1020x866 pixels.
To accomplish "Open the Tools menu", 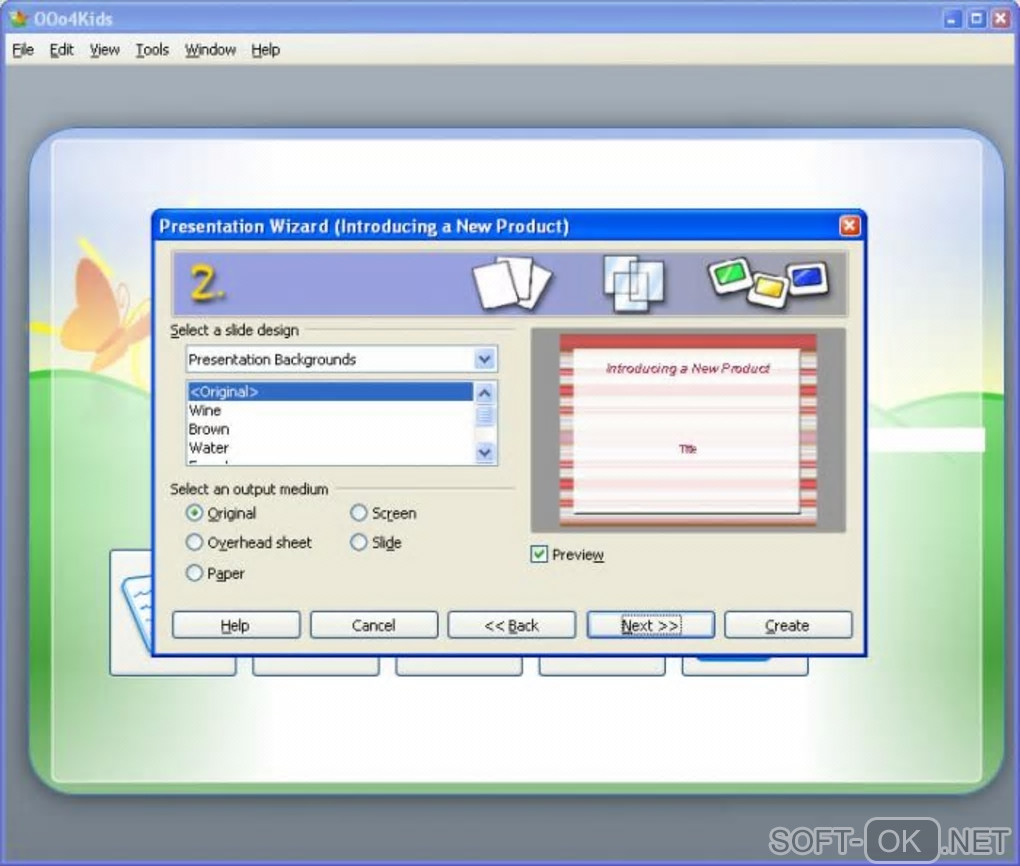I will click(x=152, y=49).
